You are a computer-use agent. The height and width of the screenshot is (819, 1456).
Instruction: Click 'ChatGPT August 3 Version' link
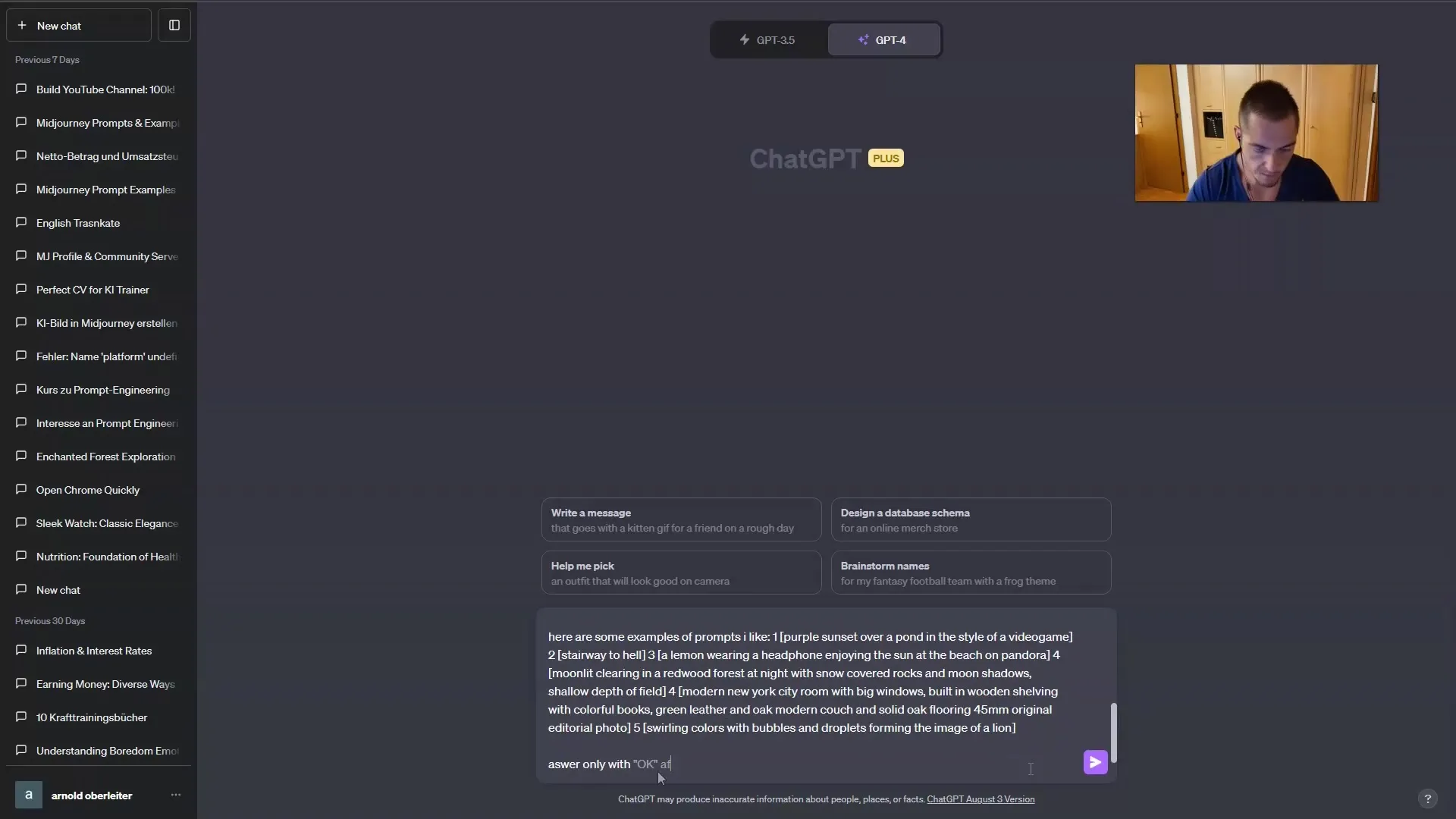(980, 798)
